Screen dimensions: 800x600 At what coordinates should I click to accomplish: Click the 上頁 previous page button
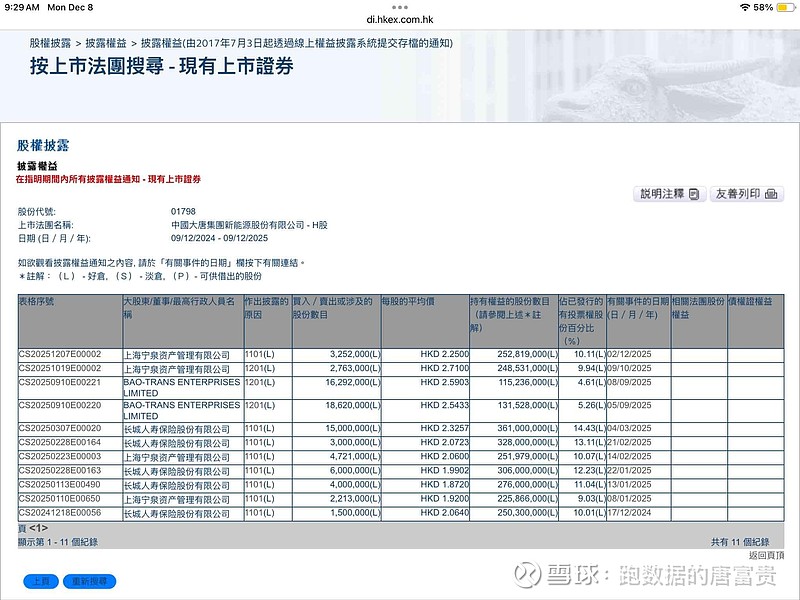click(41, 581)
